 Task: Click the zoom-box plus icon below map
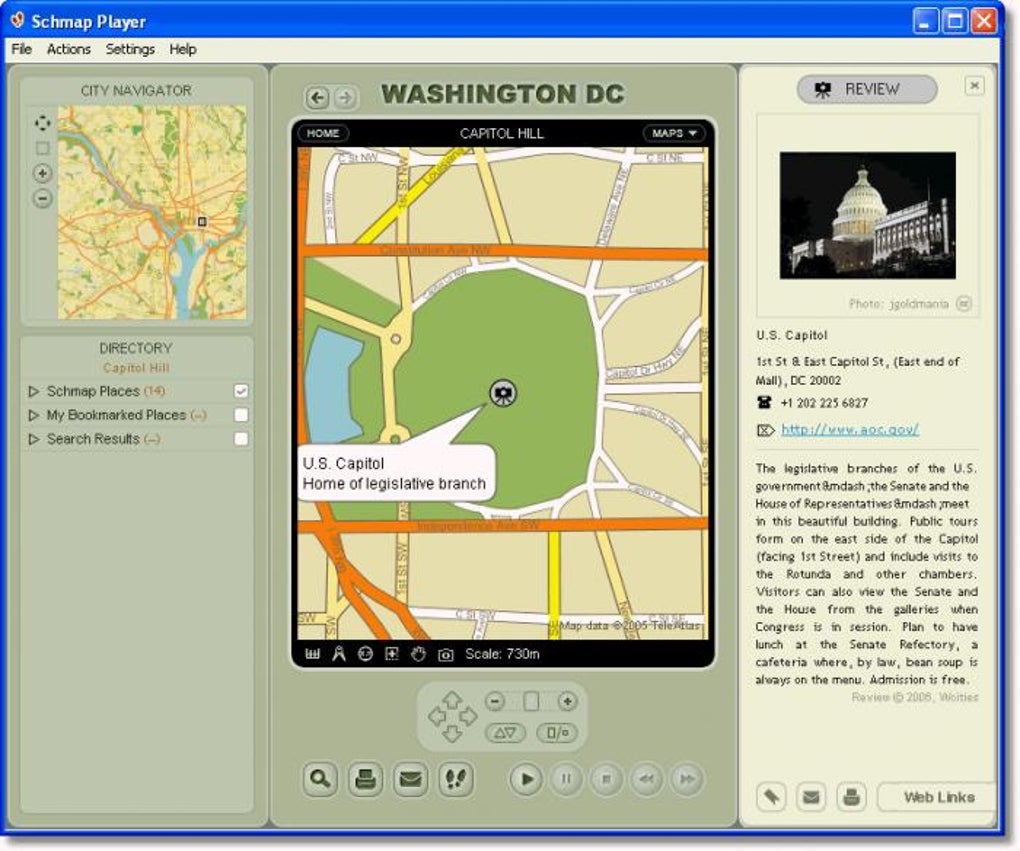[x=392, y=654]
